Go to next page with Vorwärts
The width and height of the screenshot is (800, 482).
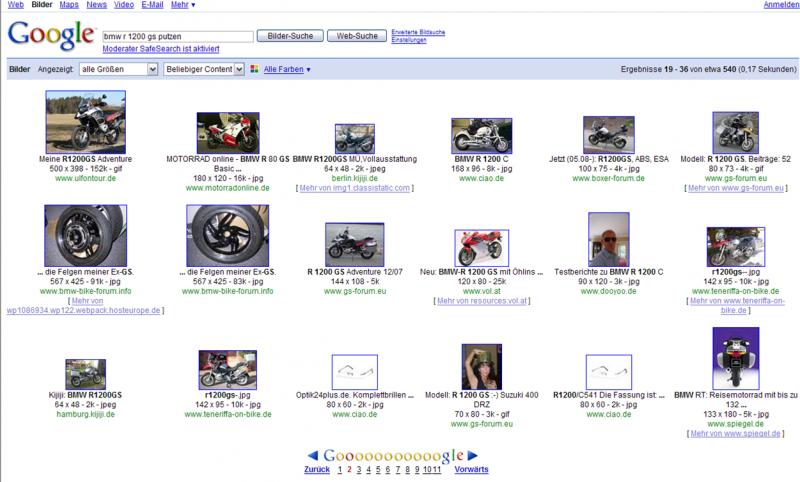point(471,469)
